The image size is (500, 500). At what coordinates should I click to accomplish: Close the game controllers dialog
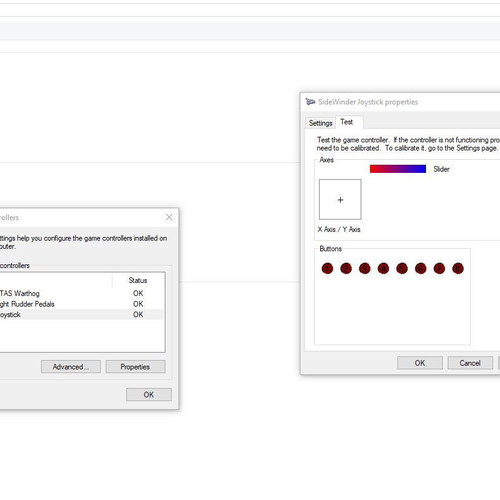pyautogui.click(x=169, y=217)
